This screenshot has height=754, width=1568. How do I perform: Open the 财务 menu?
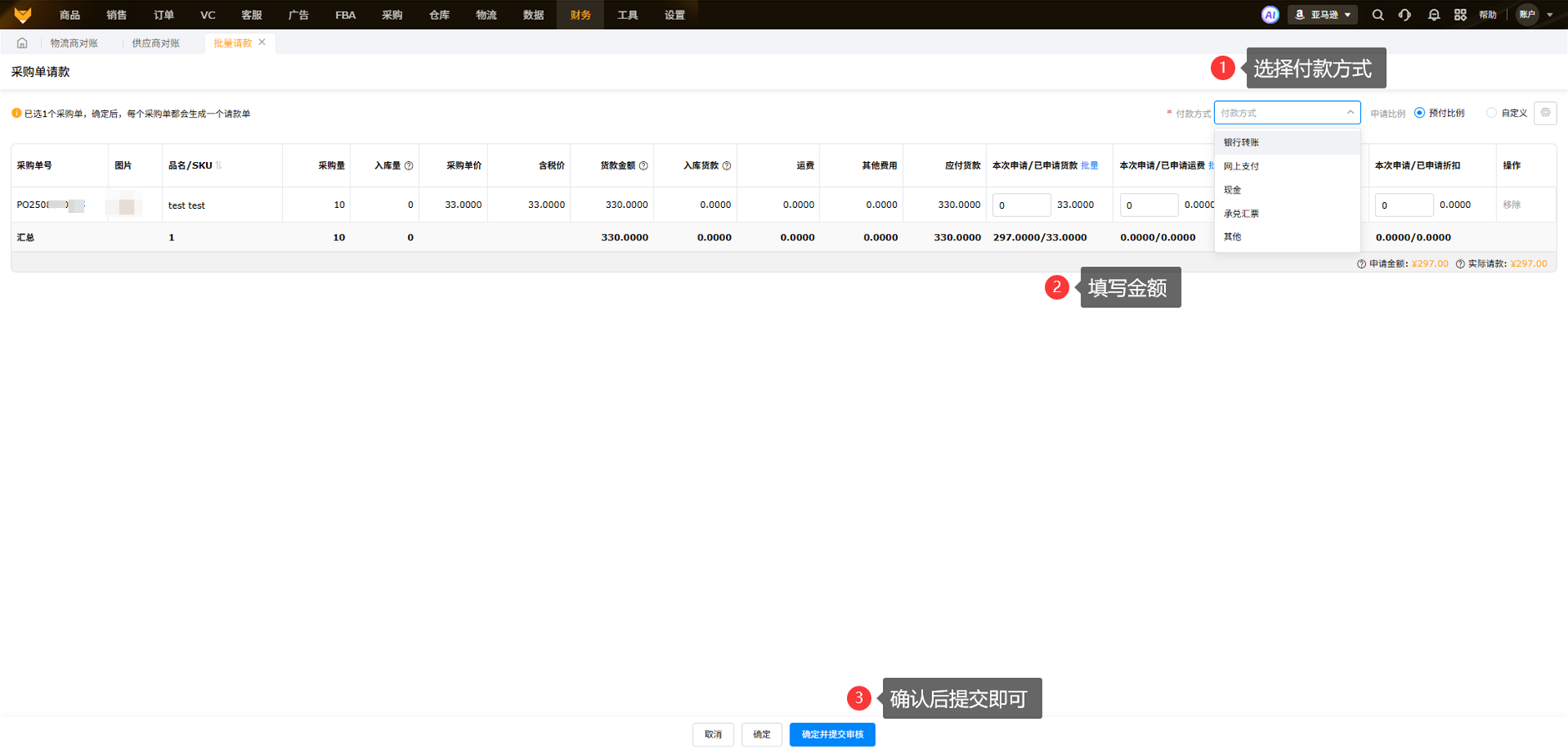point(580,15)
